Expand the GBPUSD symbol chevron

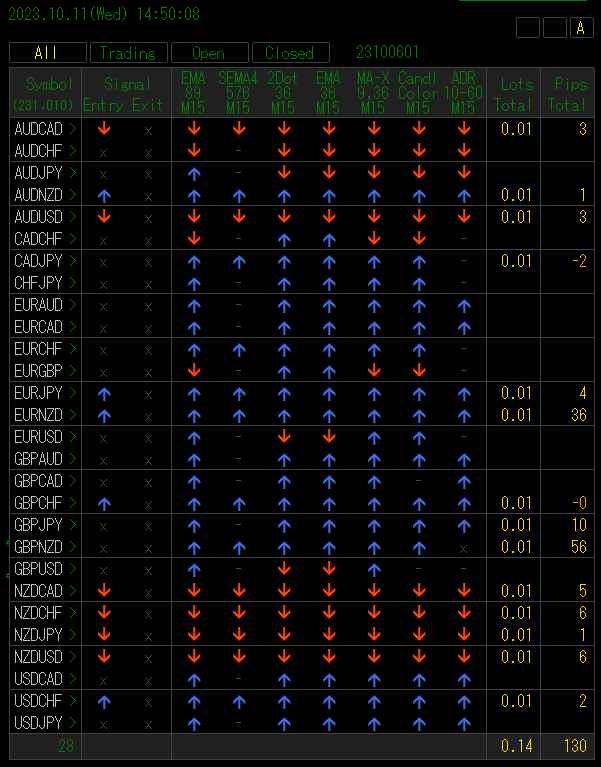pos(73,569)
